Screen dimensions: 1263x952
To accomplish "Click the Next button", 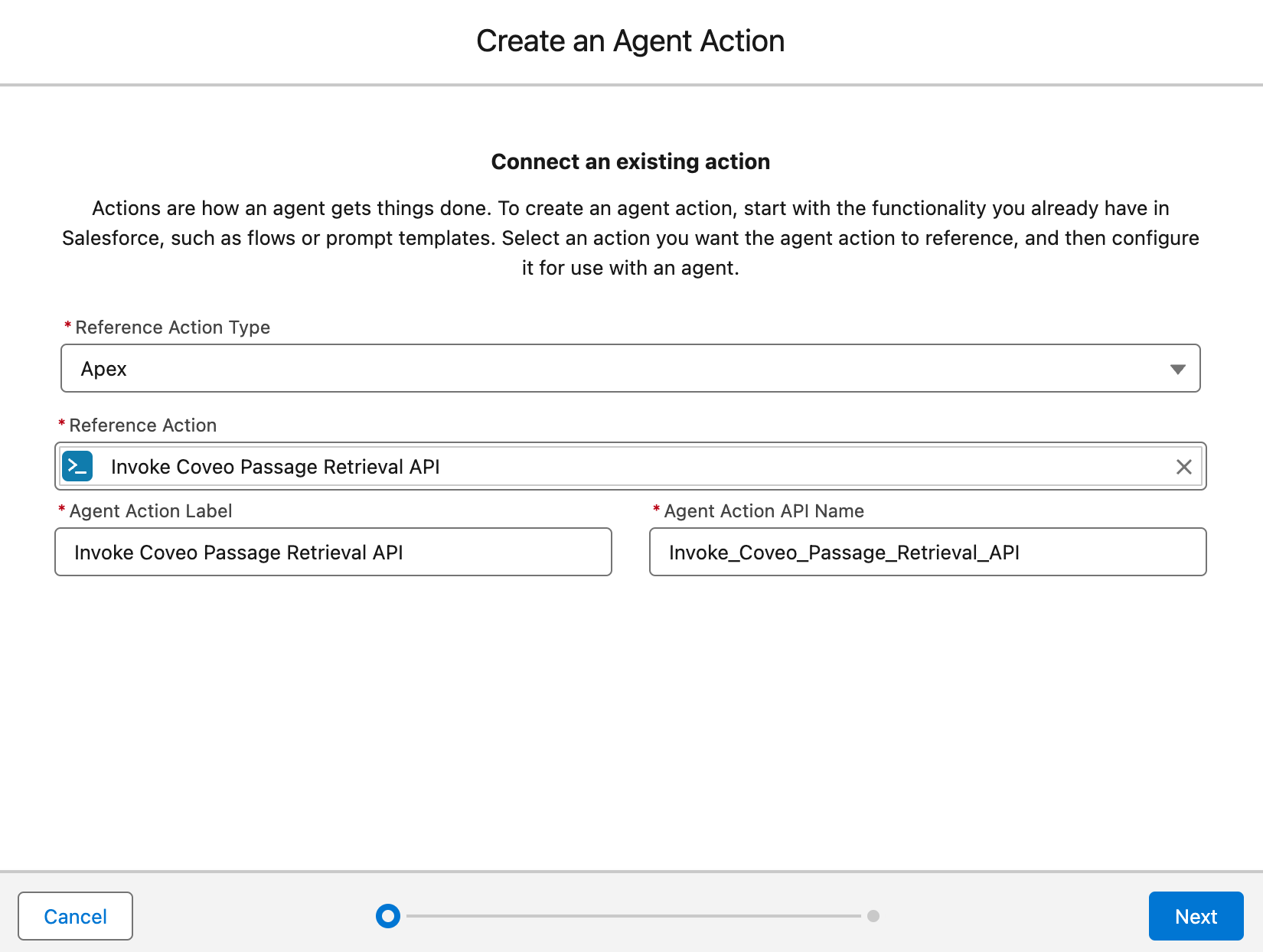I will click(x=1196, y=916).
